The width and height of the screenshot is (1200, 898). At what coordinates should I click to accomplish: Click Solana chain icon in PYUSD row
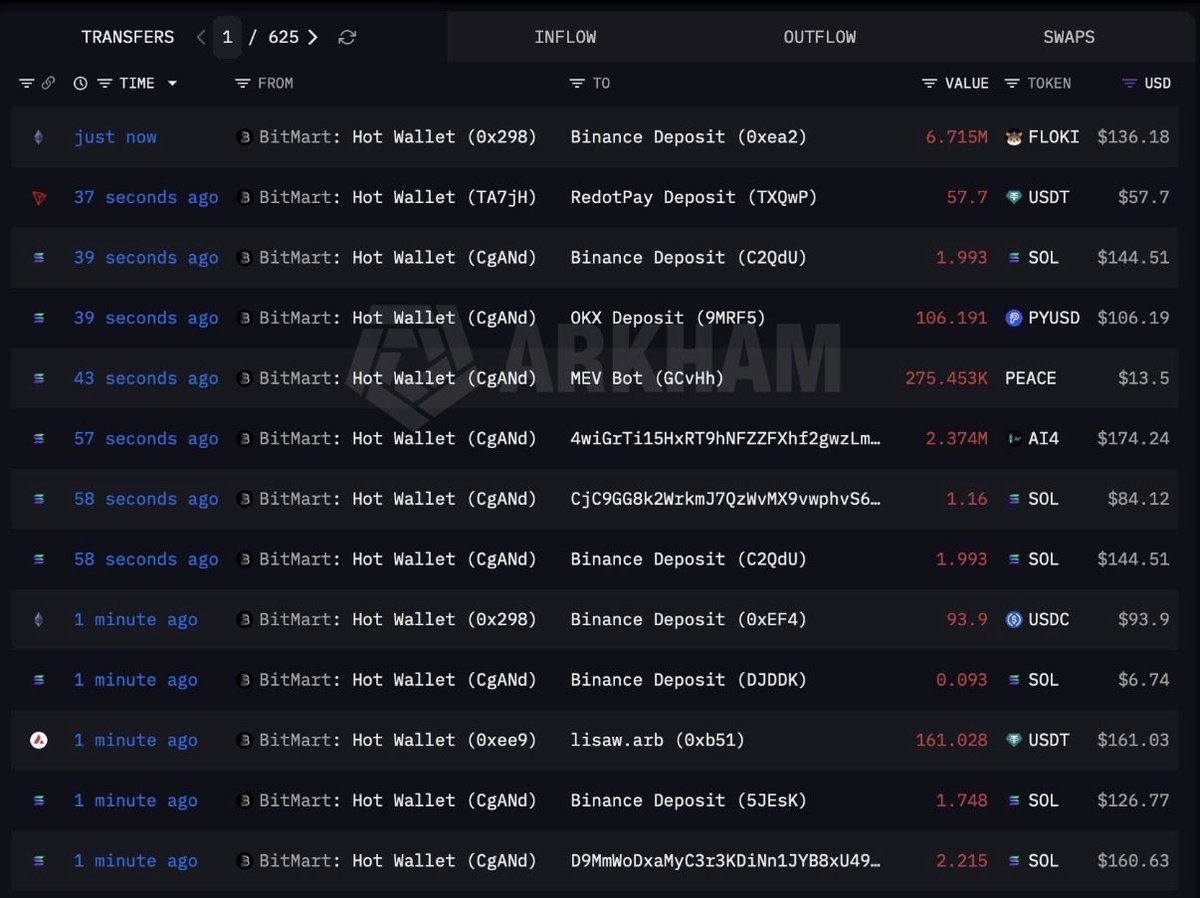(x=39, y=318)
